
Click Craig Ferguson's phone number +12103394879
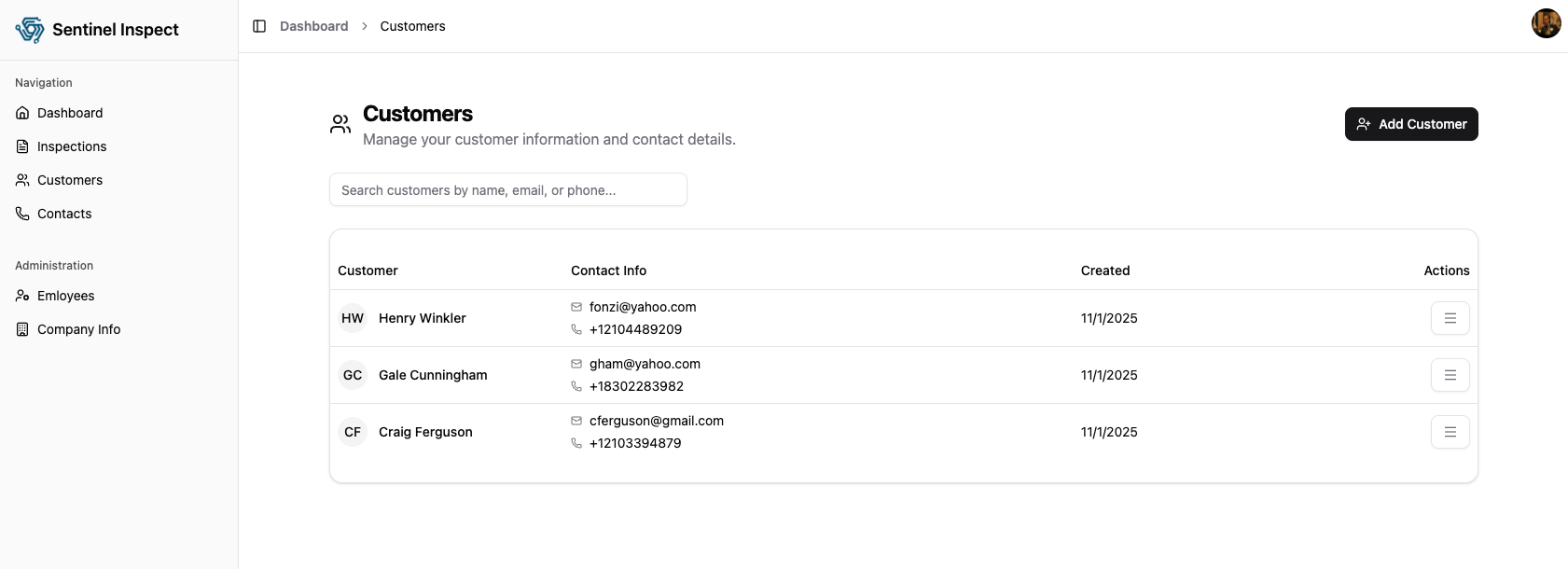tap(635, 443)
